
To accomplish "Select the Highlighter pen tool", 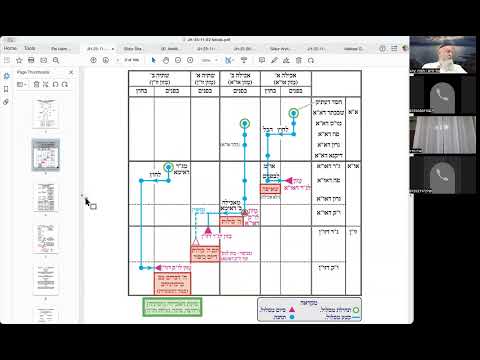I will click(x=274, y=60).
